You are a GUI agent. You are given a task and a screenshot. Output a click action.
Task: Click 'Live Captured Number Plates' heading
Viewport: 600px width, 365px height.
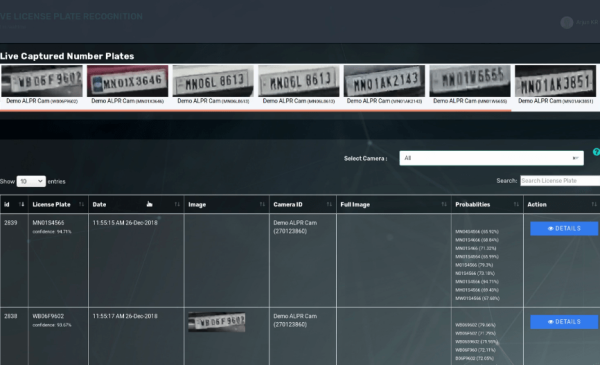[67, 56]
